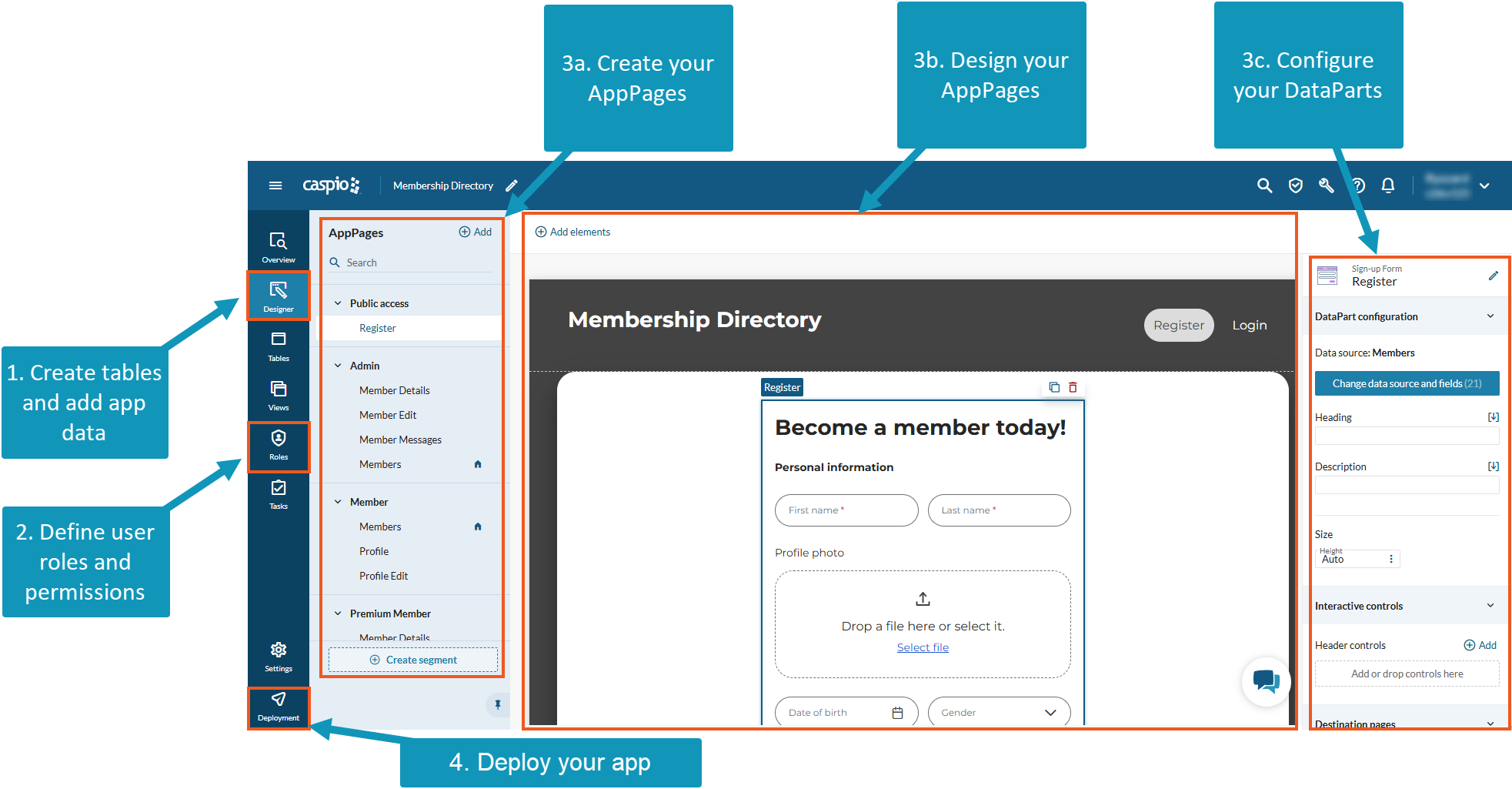The image size is (1512, 789).
Task: Open the wrench tools icon
Action: pos(1327,186)
